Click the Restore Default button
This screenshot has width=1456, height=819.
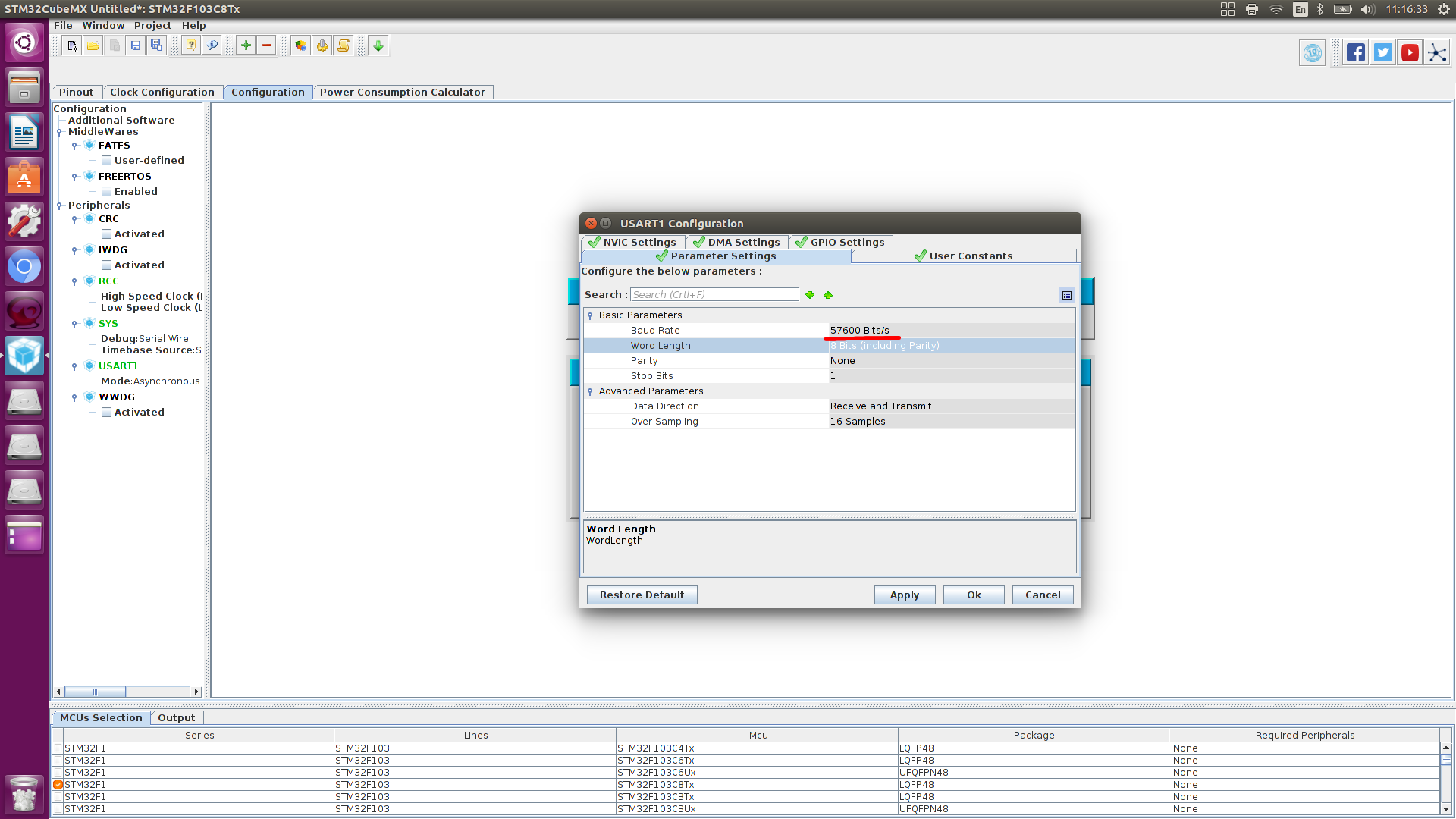pos(642,595)
